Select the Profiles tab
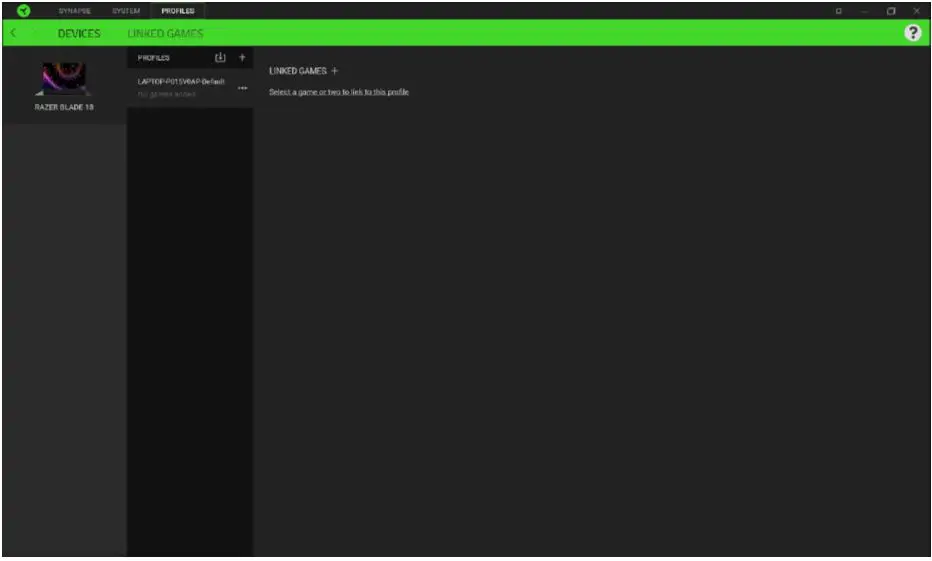 pyautogui.click(x=178, y=11)
